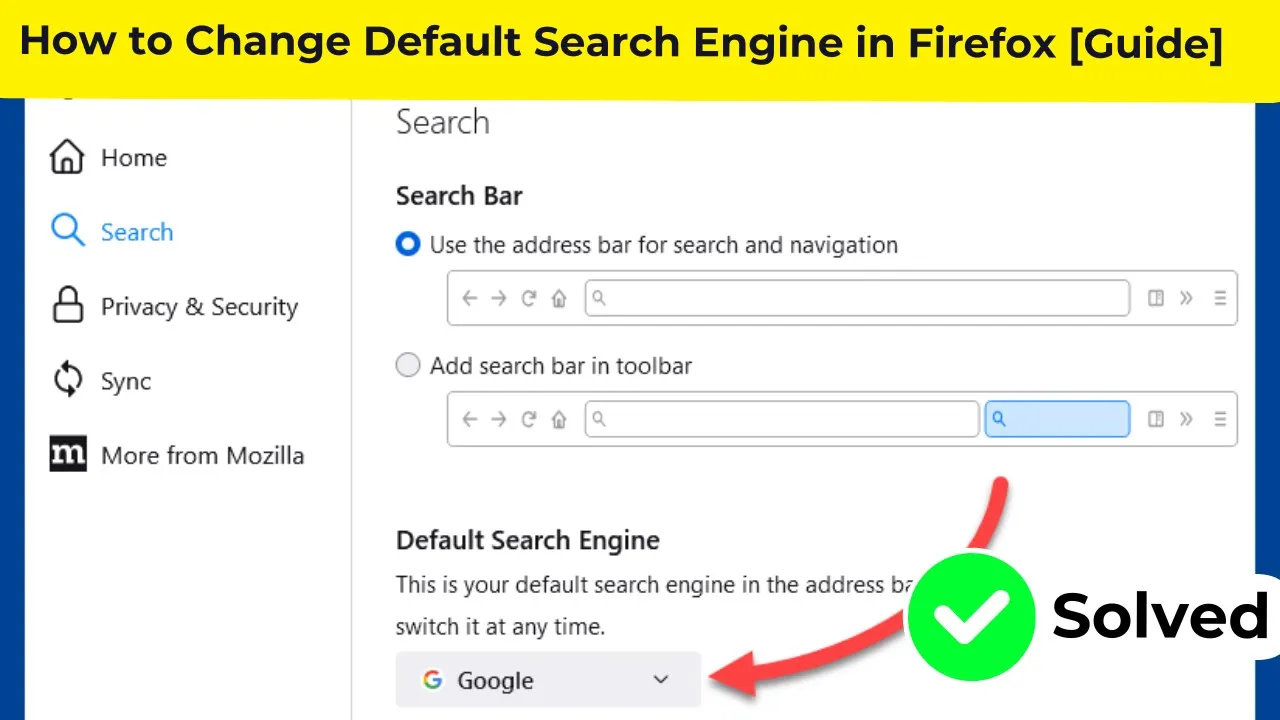Click the Home house icon in sidebar
The image size is (1280, 720).
coord(67,157)
